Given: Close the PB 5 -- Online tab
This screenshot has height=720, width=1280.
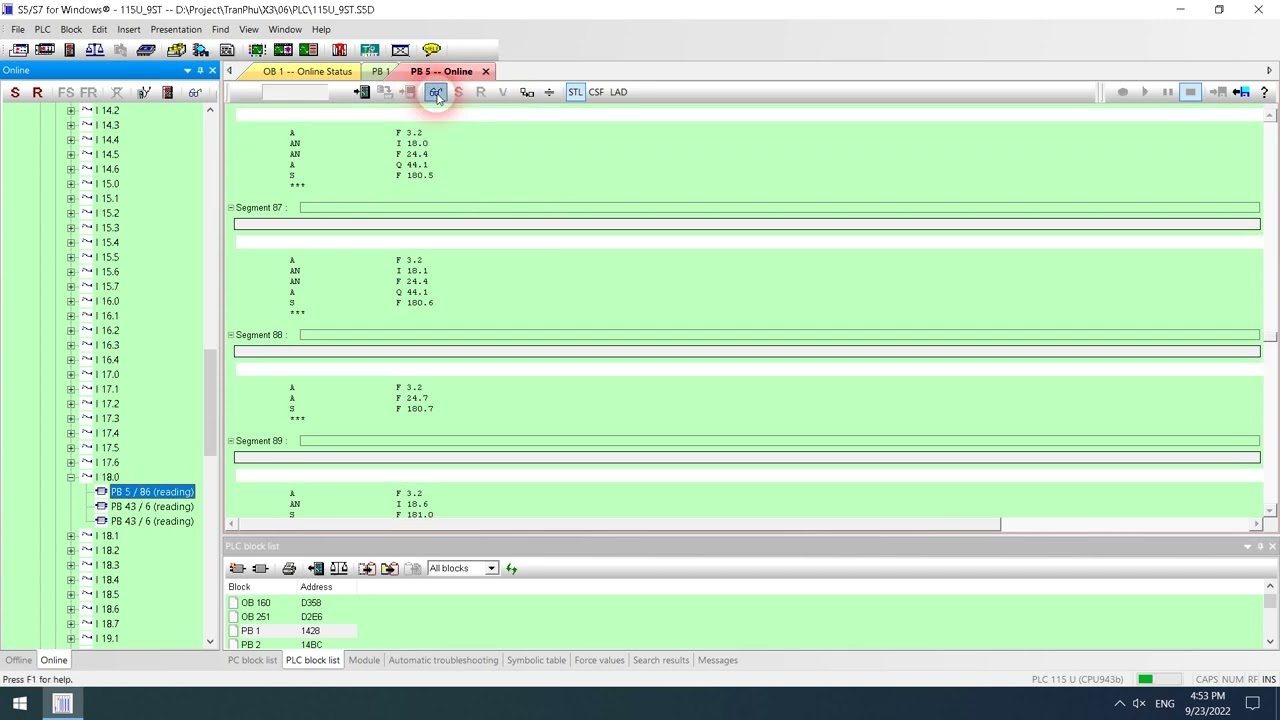Looking at the screenshot, I should (x=486, y=71).
